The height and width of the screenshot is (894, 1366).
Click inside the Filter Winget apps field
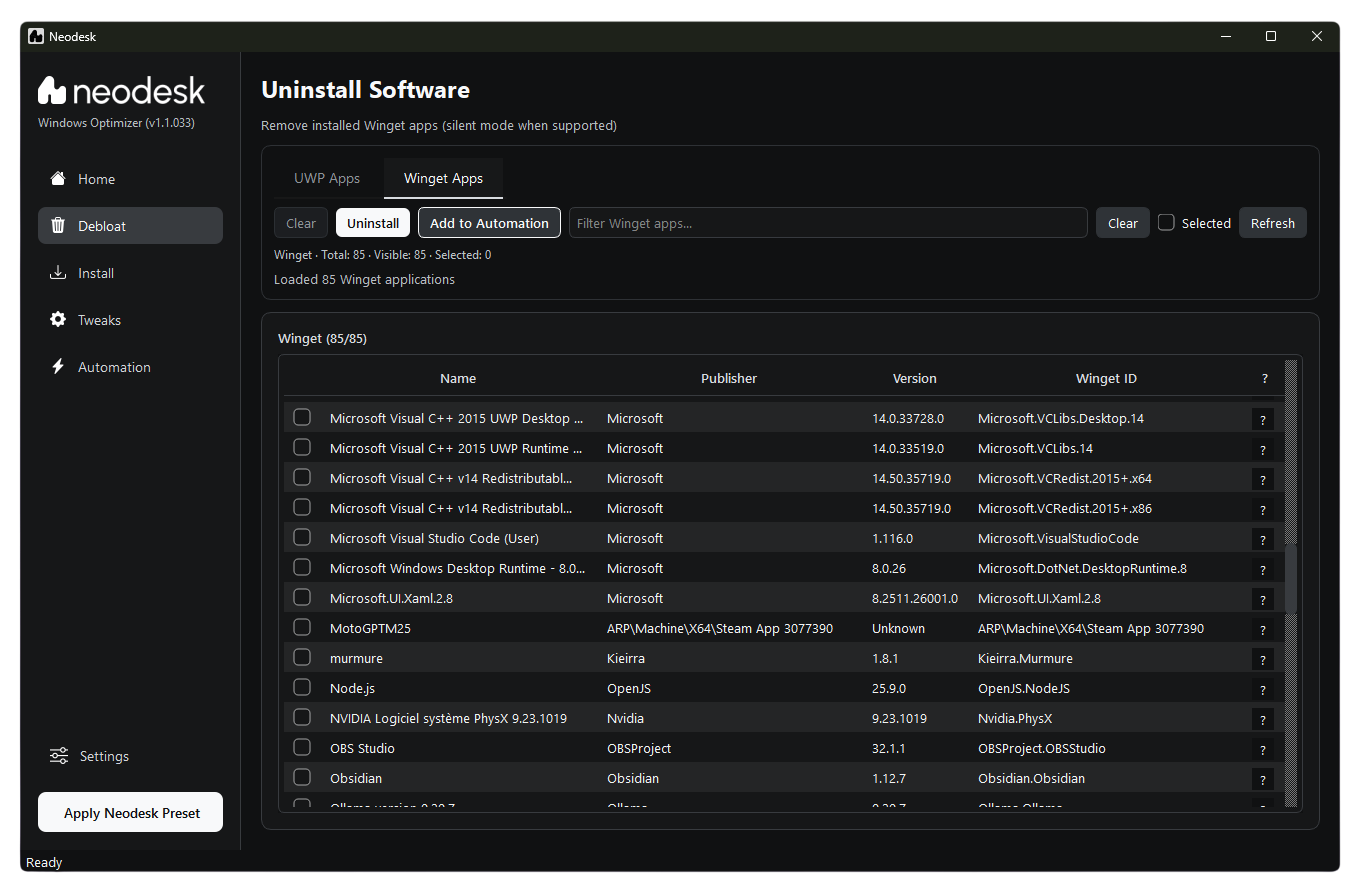click(828, 222)
